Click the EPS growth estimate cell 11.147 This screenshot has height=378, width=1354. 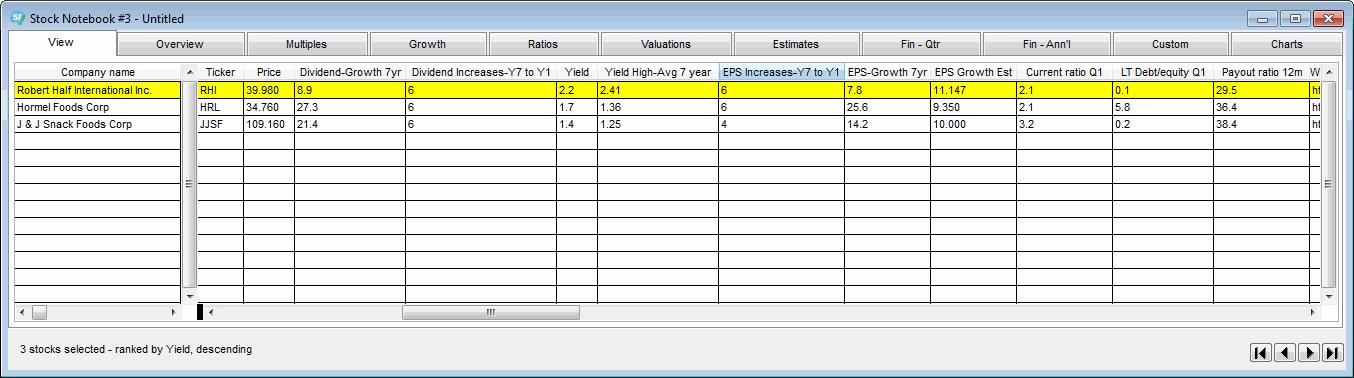(973, 90)
